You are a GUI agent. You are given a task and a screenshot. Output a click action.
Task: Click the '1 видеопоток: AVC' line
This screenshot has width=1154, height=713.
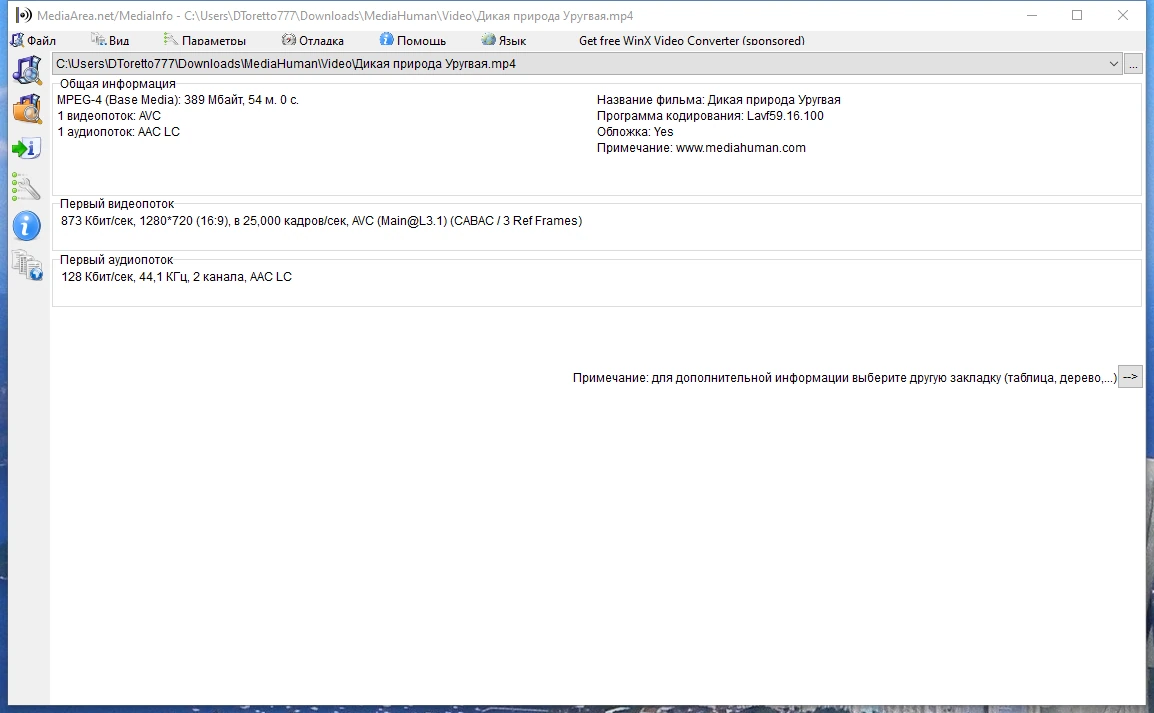click(109, 116)
